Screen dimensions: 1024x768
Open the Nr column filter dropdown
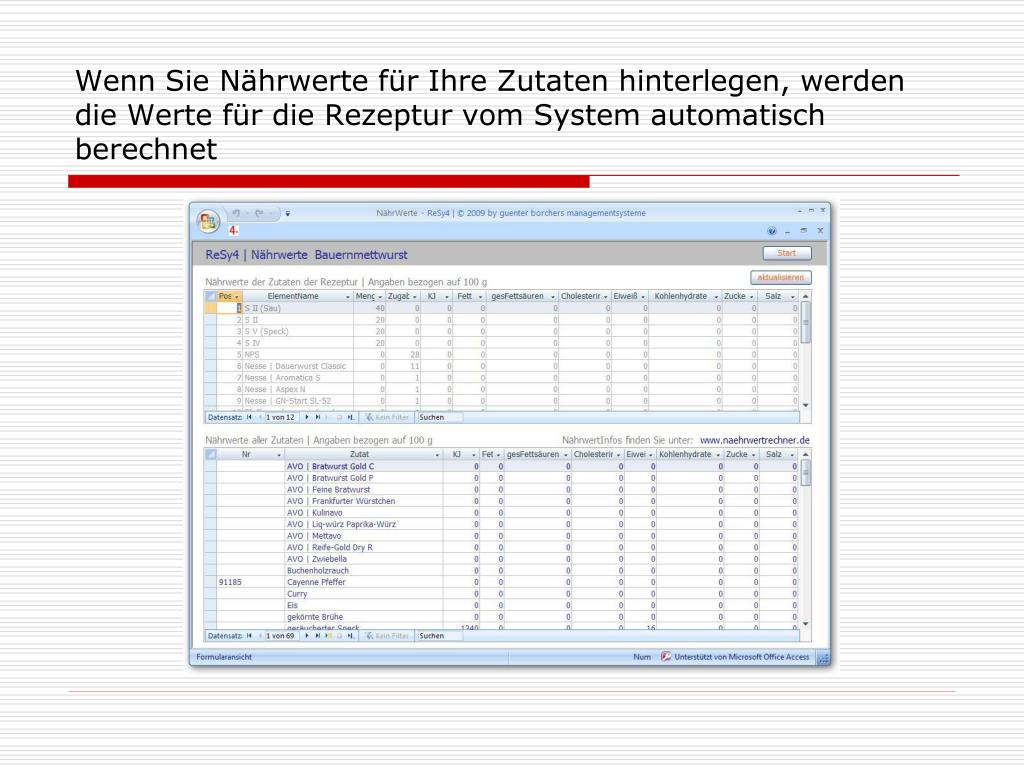[279, 455]
